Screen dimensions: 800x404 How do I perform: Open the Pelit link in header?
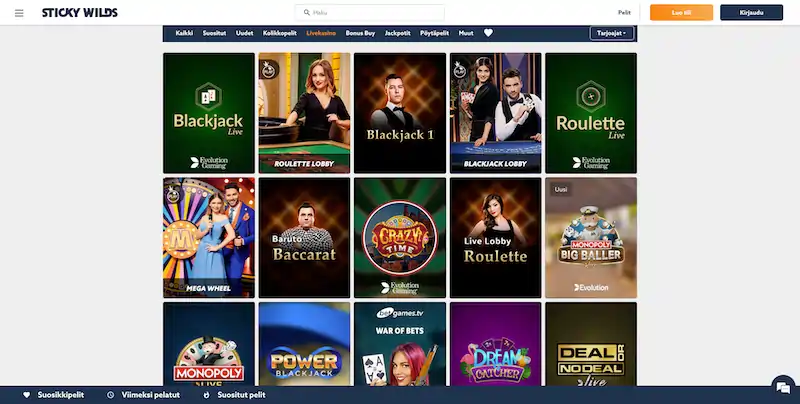click(x=624, y=12)
